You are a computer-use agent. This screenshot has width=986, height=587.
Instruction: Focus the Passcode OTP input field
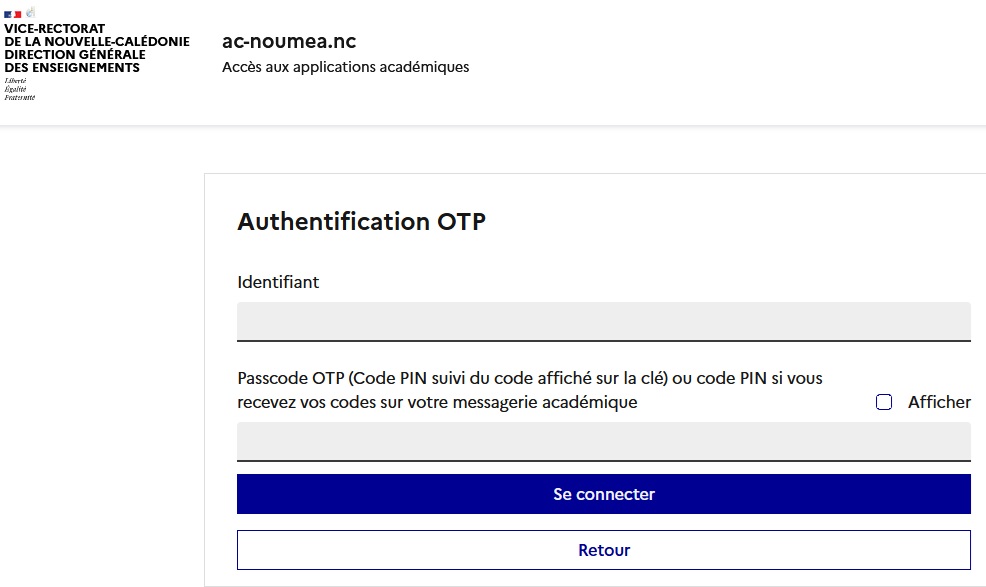point(603,441)
